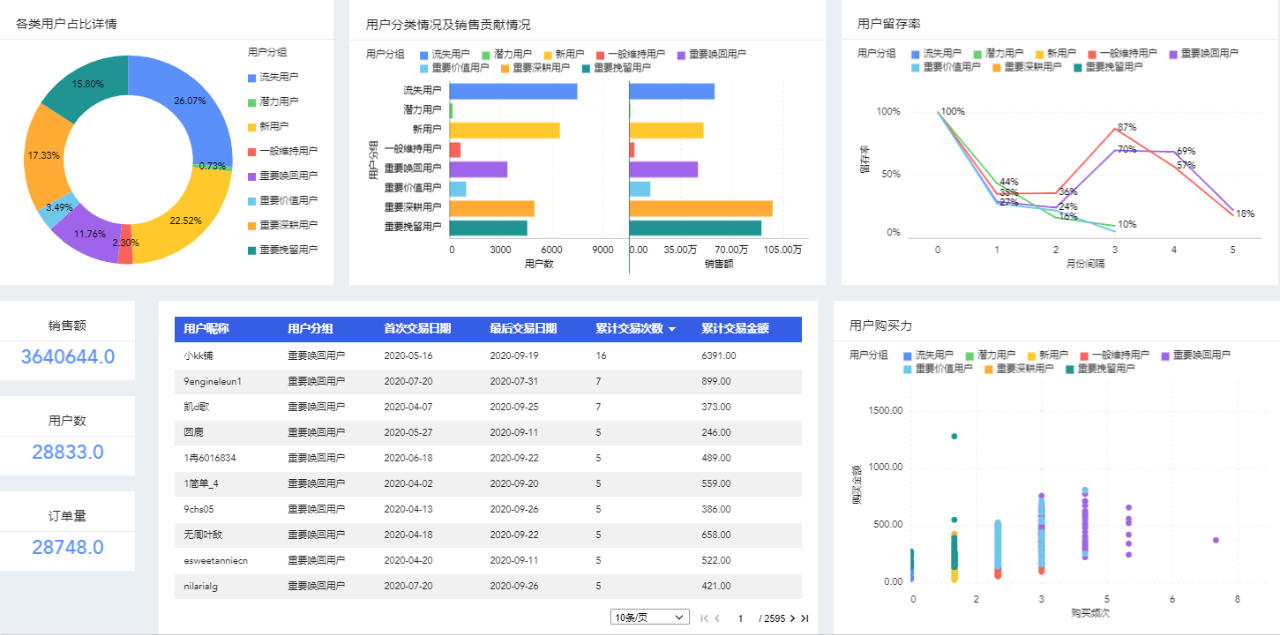Go to the next page of the table
Viewport: 1280px width, 635px height.
793,618
